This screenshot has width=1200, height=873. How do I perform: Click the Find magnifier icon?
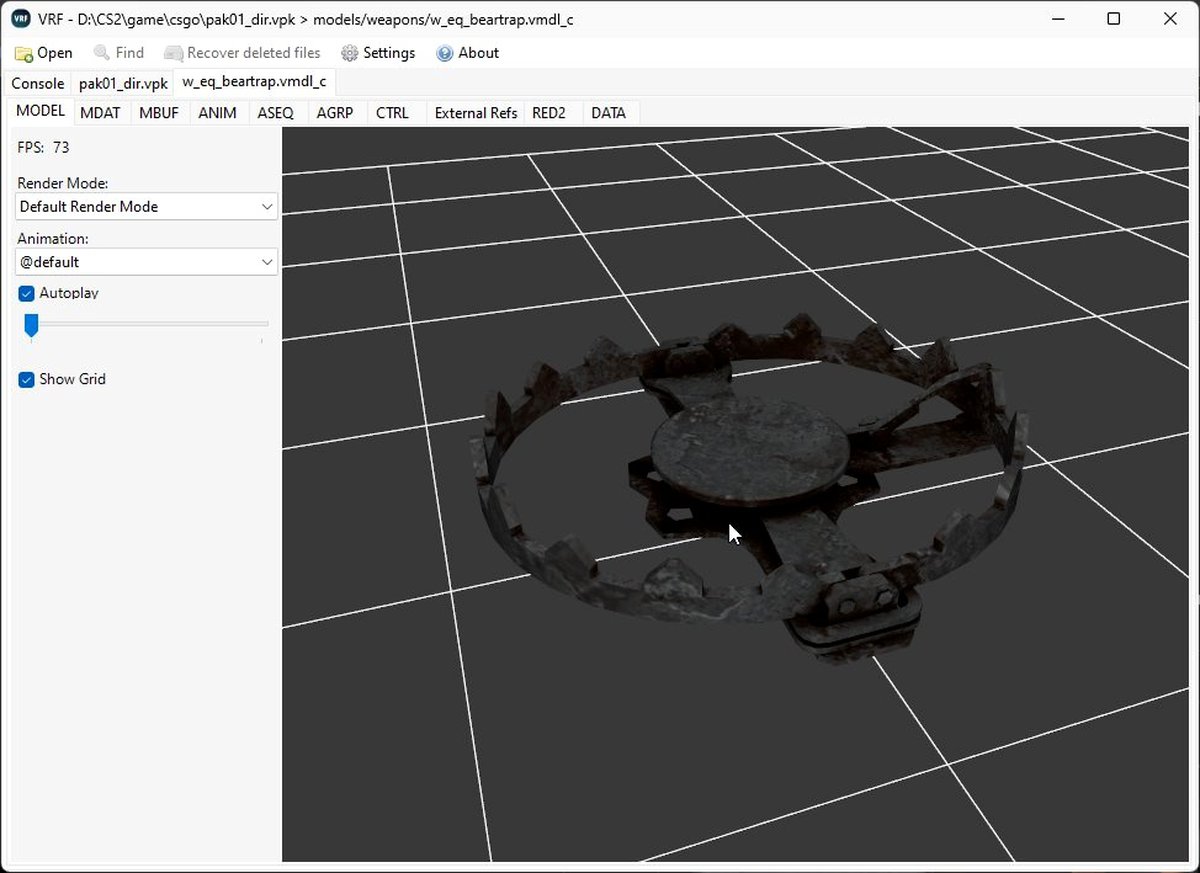point(101,53)
